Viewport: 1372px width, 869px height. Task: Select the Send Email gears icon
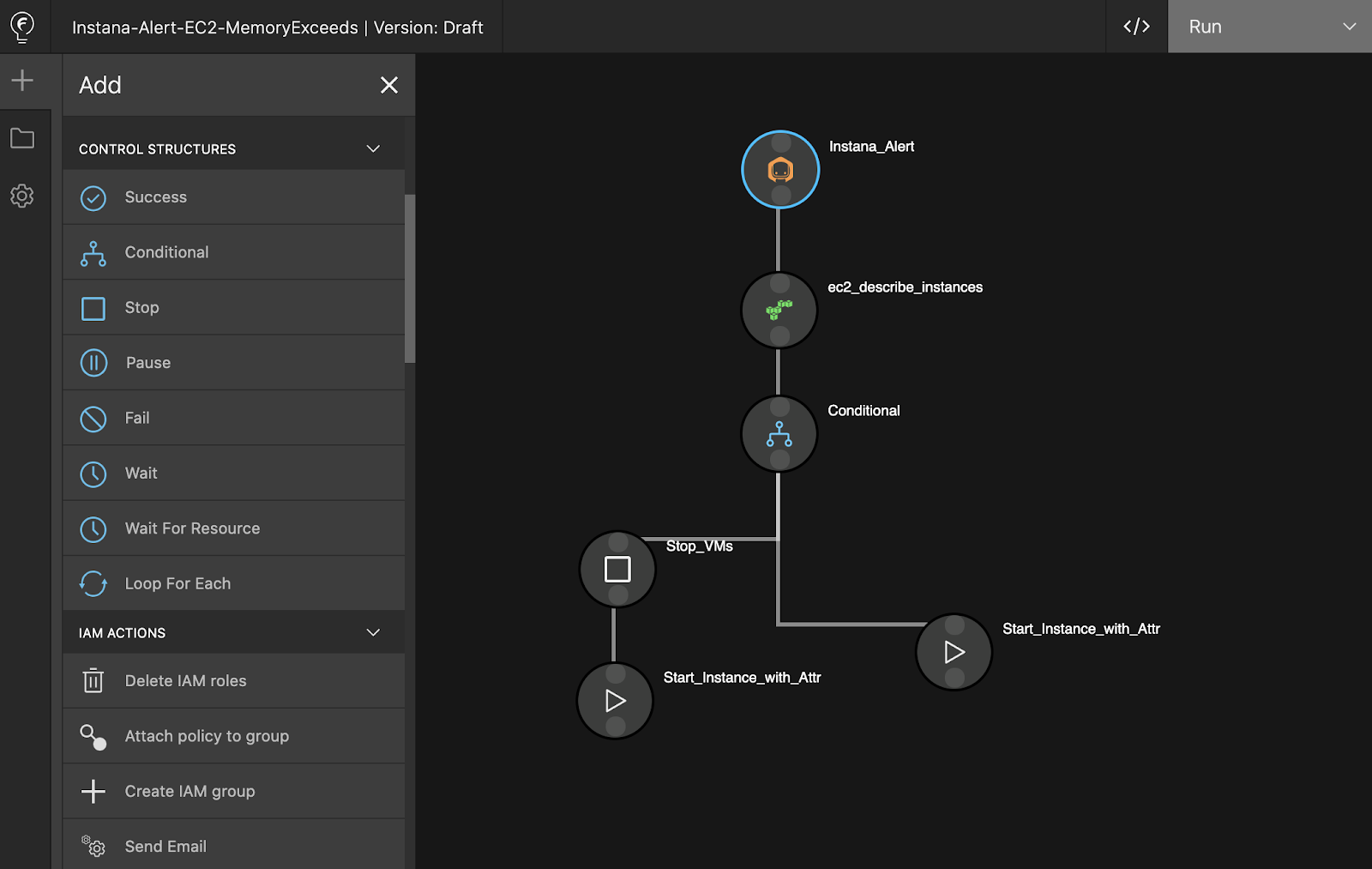pyautogui.click(x=93, y=847)
